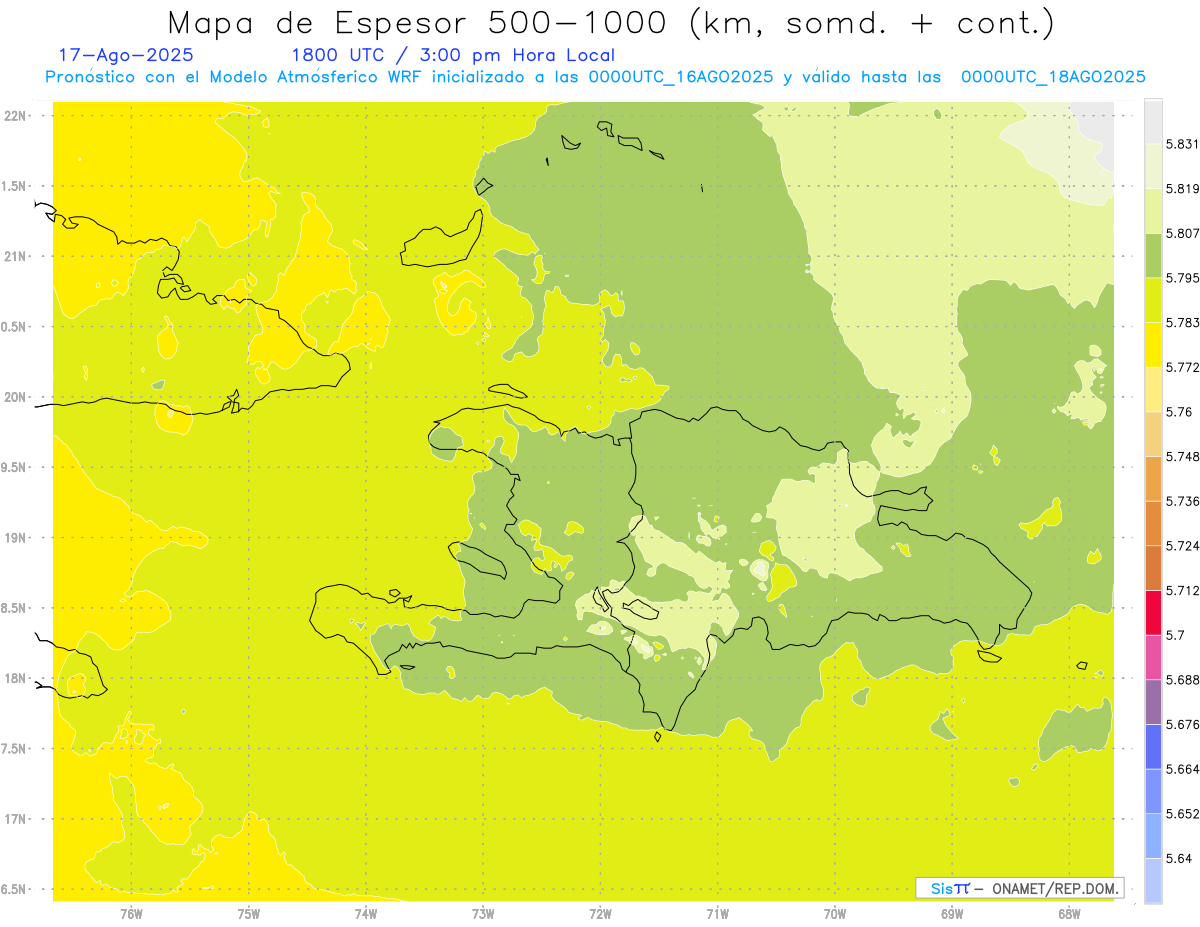1200x927 pixels.
Task: Click the latitude label '18N'
Action: (x=16, y=679)
